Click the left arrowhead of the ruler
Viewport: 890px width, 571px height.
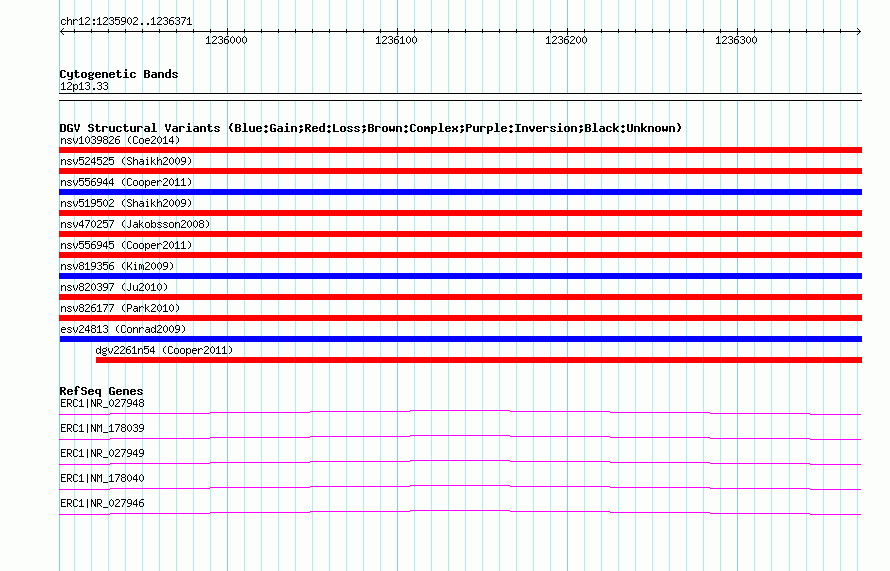(62, 32)
